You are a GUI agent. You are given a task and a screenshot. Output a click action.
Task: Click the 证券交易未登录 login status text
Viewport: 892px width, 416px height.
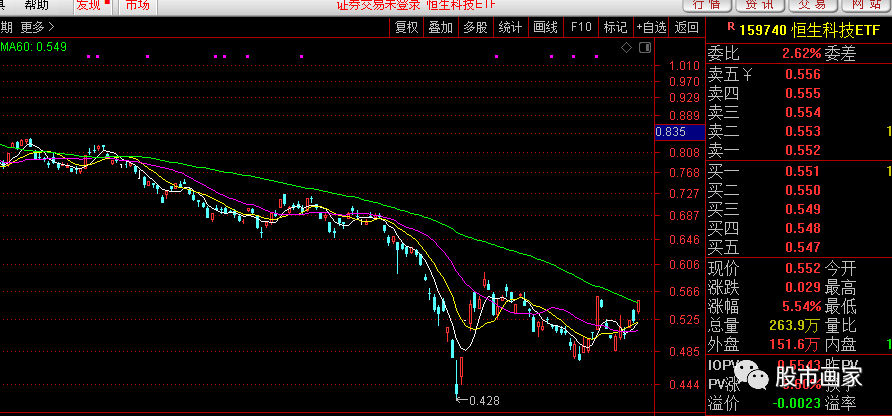[x=378, y=5]
